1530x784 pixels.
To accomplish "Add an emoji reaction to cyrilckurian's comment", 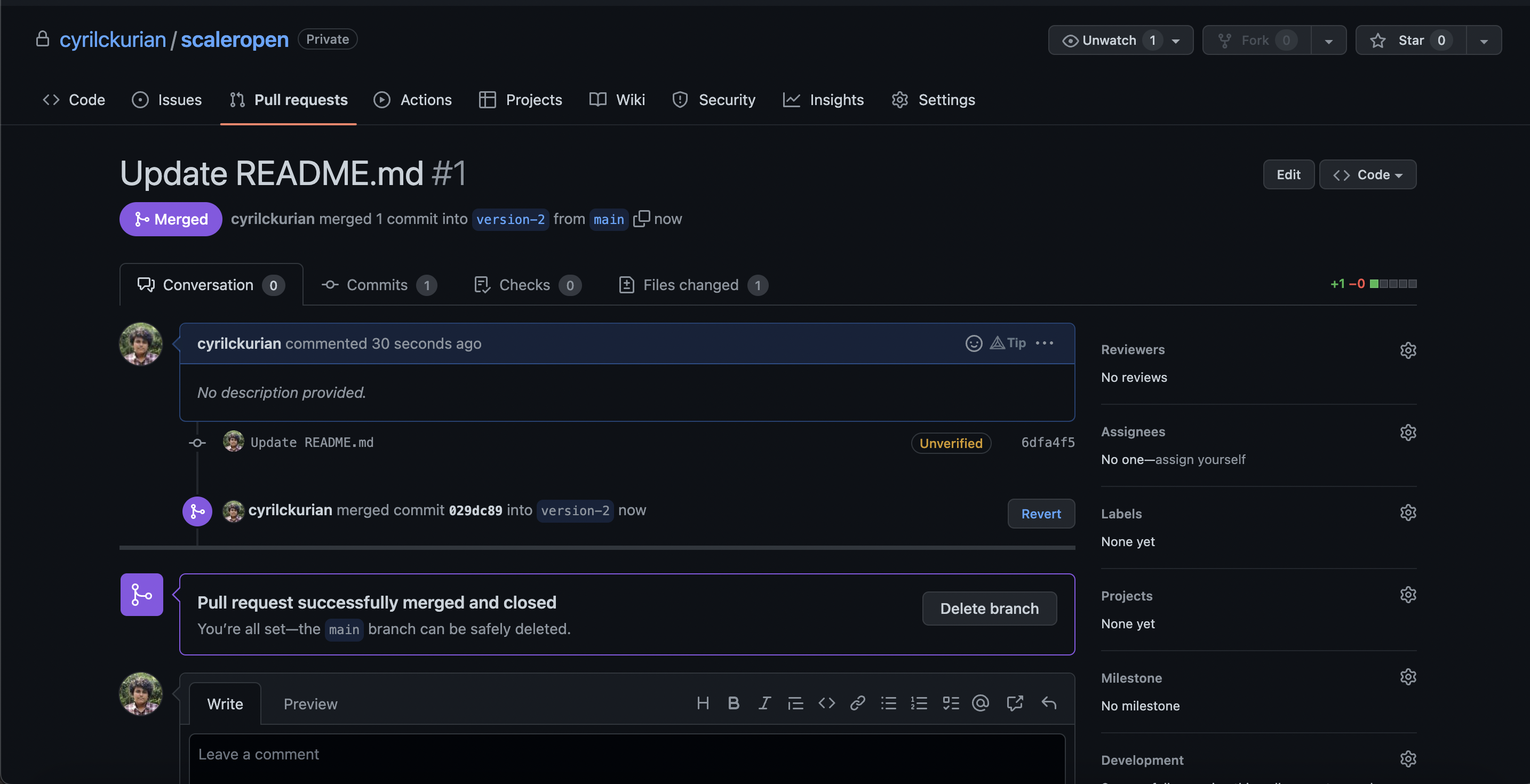I will 974,343.
